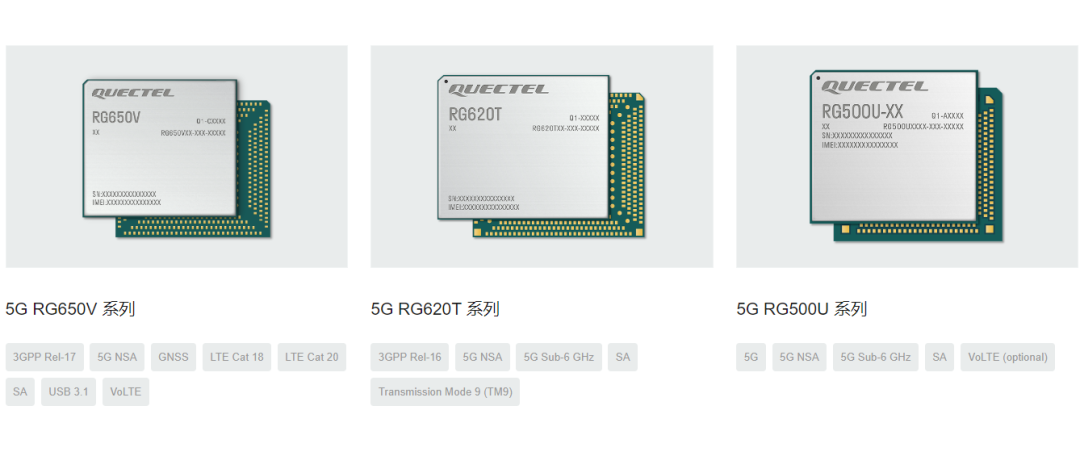This screenshot has height=452, width=1080.
Task: Open the RG650V module product image
Action: 176,156
